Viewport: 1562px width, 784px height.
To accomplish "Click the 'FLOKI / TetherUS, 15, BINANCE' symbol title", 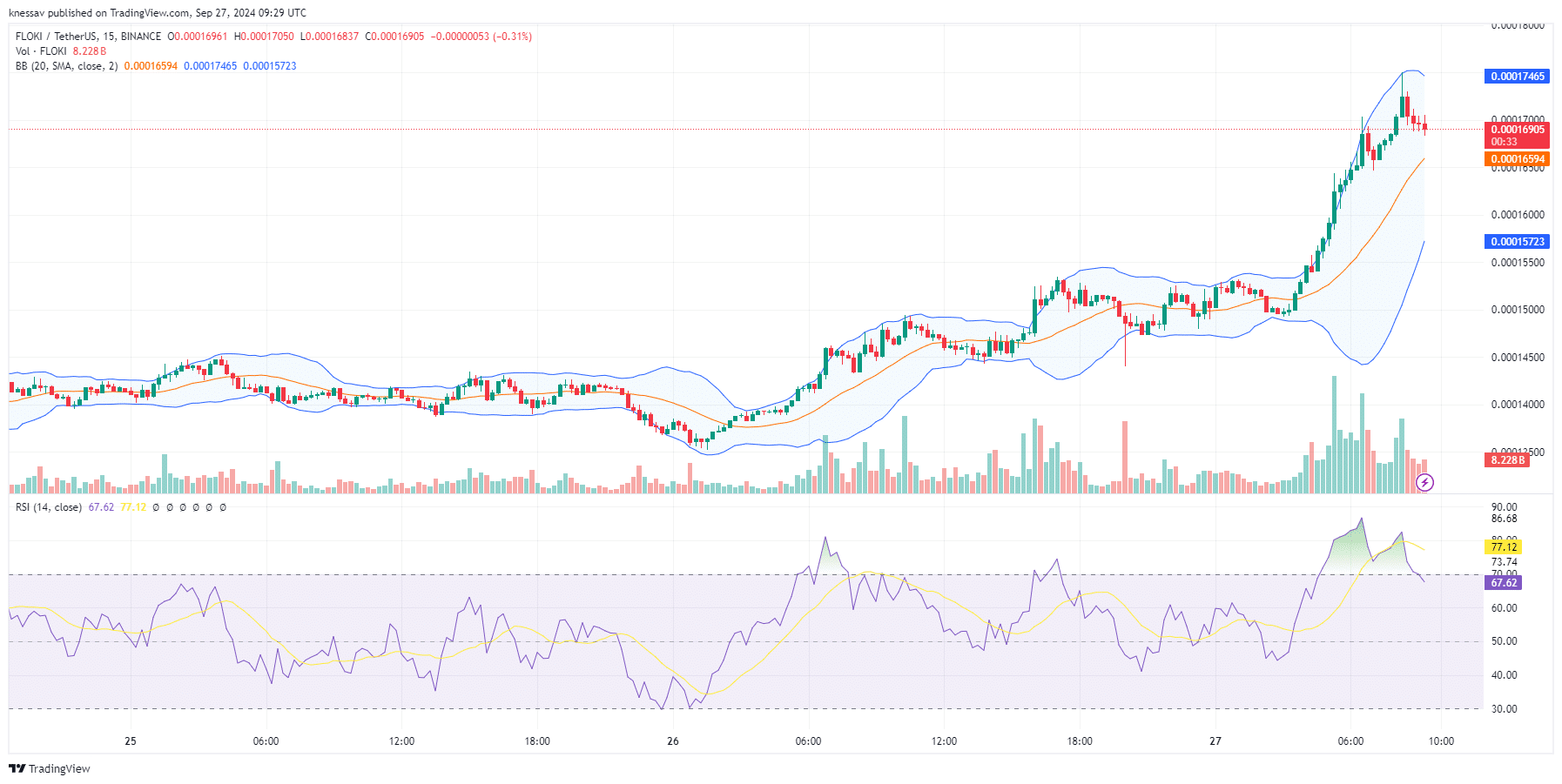I will 88,37.
